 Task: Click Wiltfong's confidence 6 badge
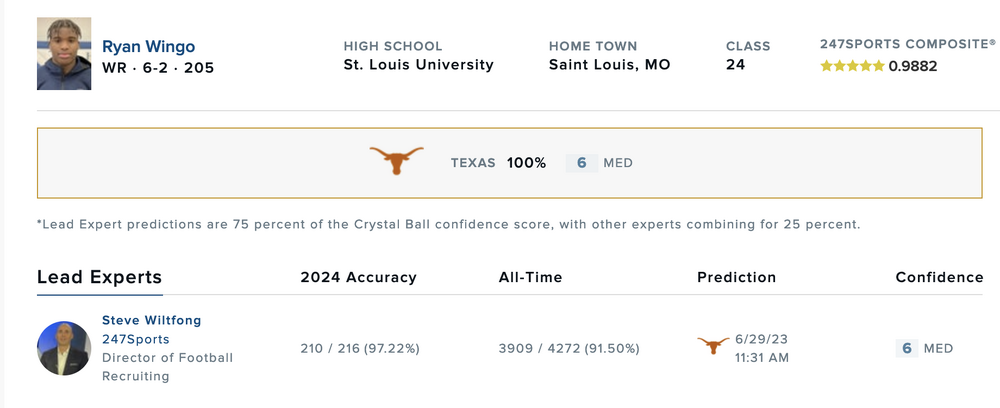pyautogui.click(x=907, y=348)
